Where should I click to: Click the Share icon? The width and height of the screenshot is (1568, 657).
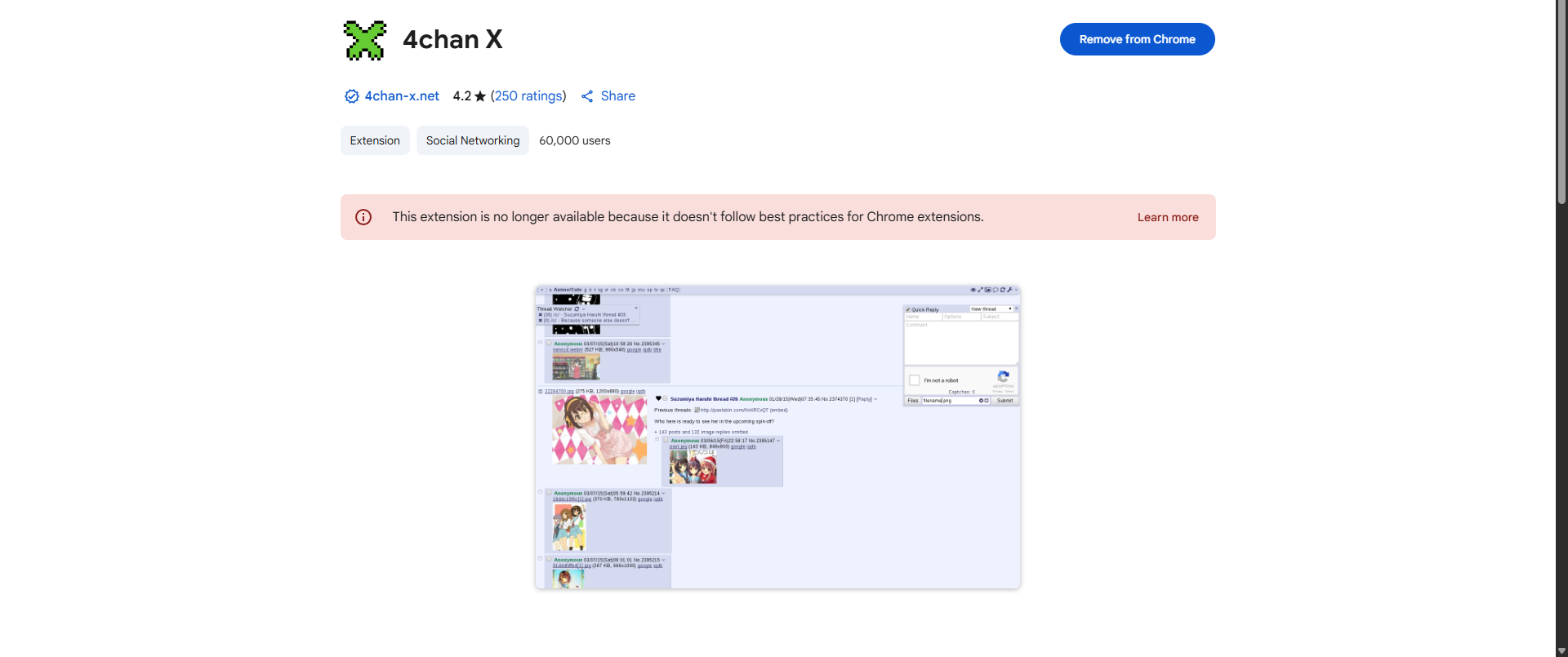587,96
